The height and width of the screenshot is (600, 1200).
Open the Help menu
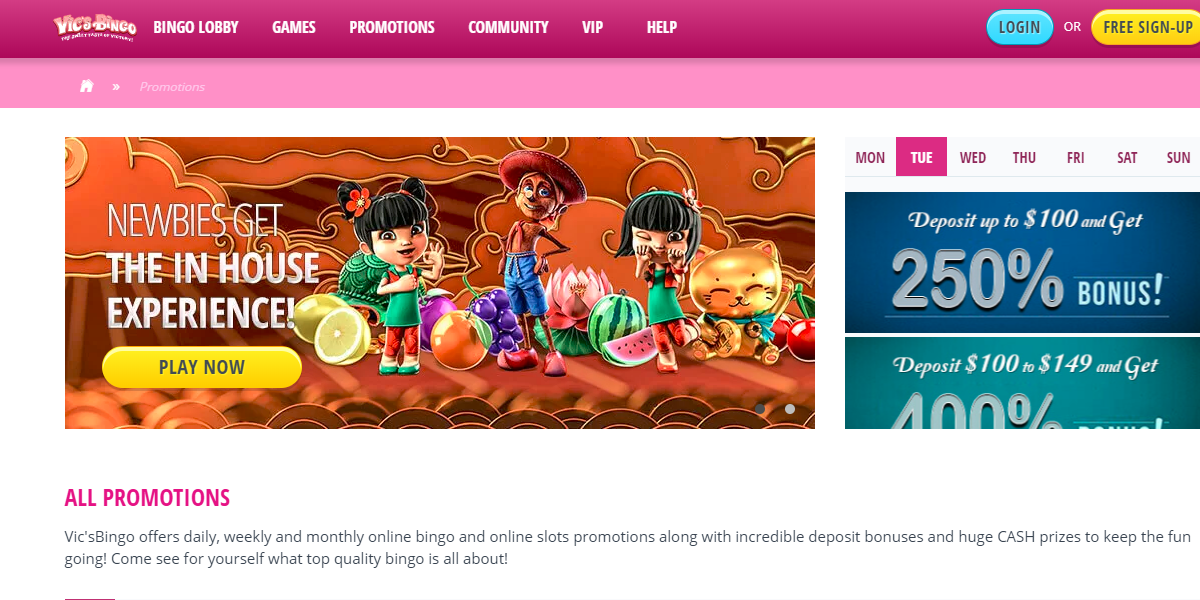pyautogui.click(x=662, y=27)
